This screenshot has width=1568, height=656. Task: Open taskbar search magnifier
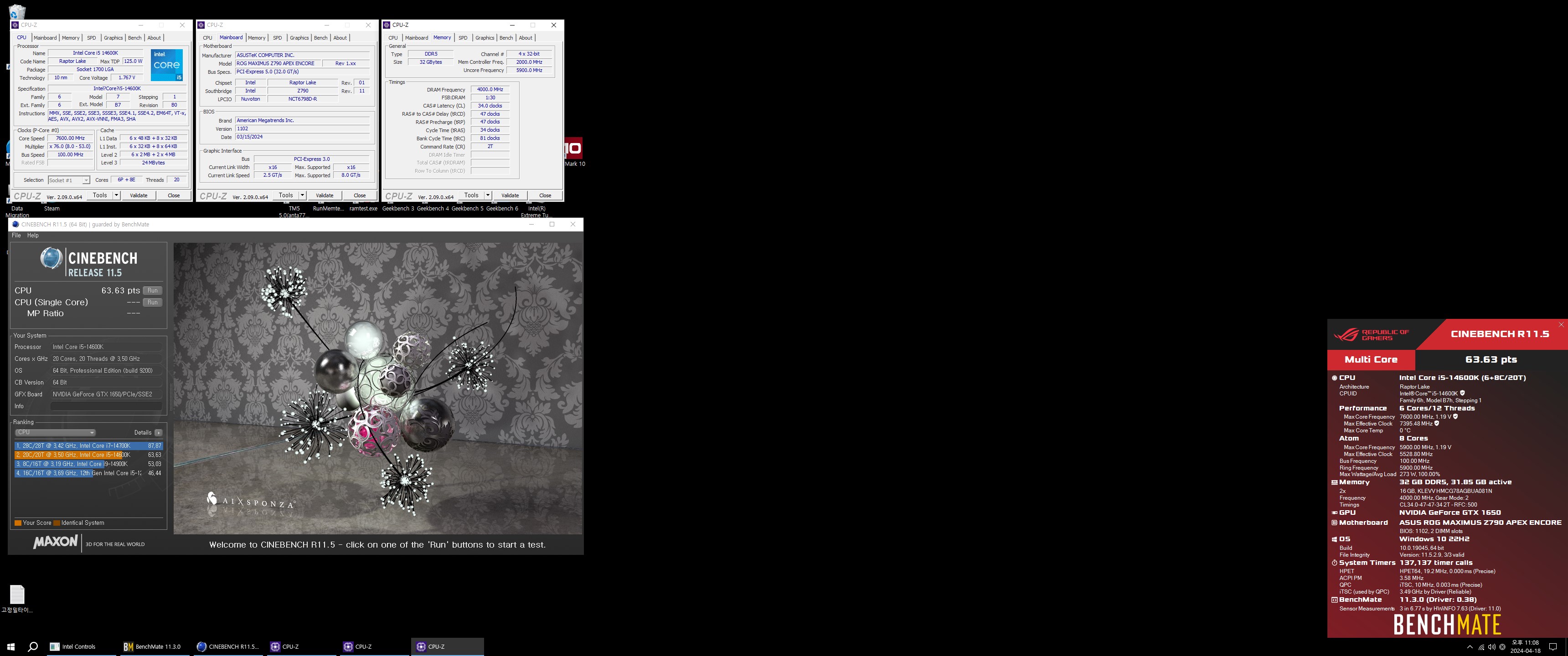[33, 646]
